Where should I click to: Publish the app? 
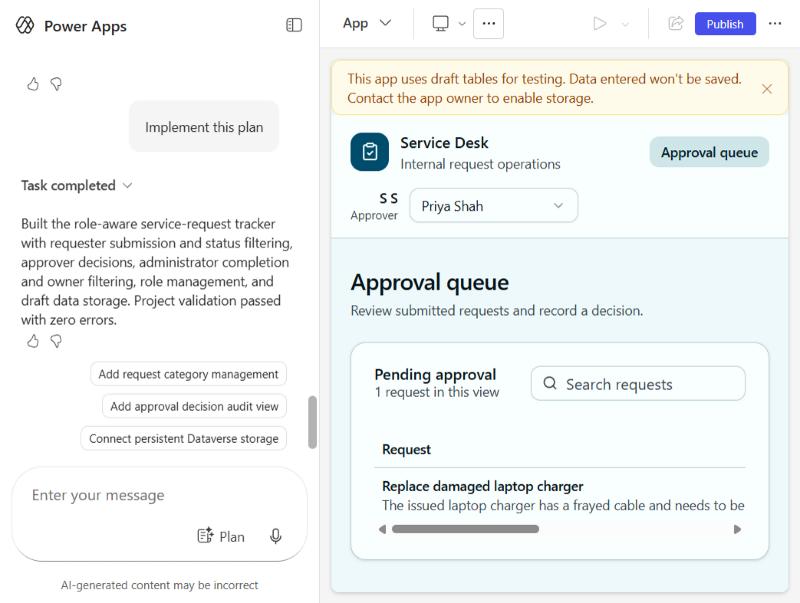pyautogui.click(x=725, y=24)
